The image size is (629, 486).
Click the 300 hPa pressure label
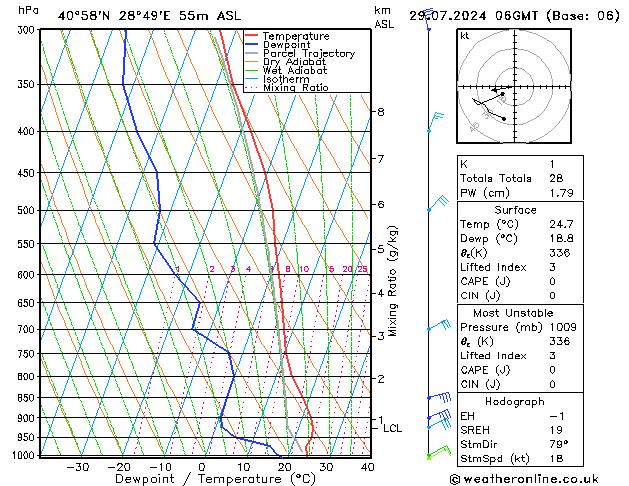click(x=28, y=30)
